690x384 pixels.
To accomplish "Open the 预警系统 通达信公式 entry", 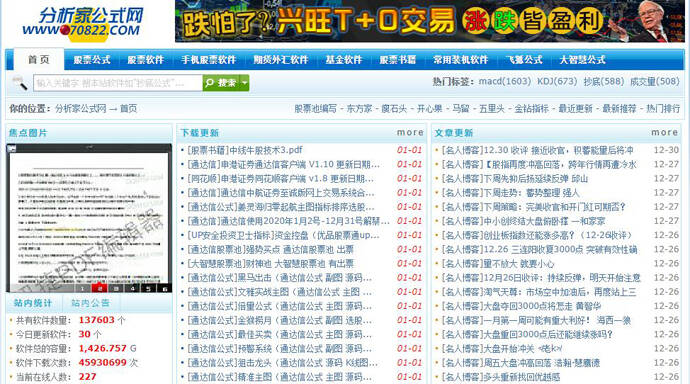I will coord(279,348).
